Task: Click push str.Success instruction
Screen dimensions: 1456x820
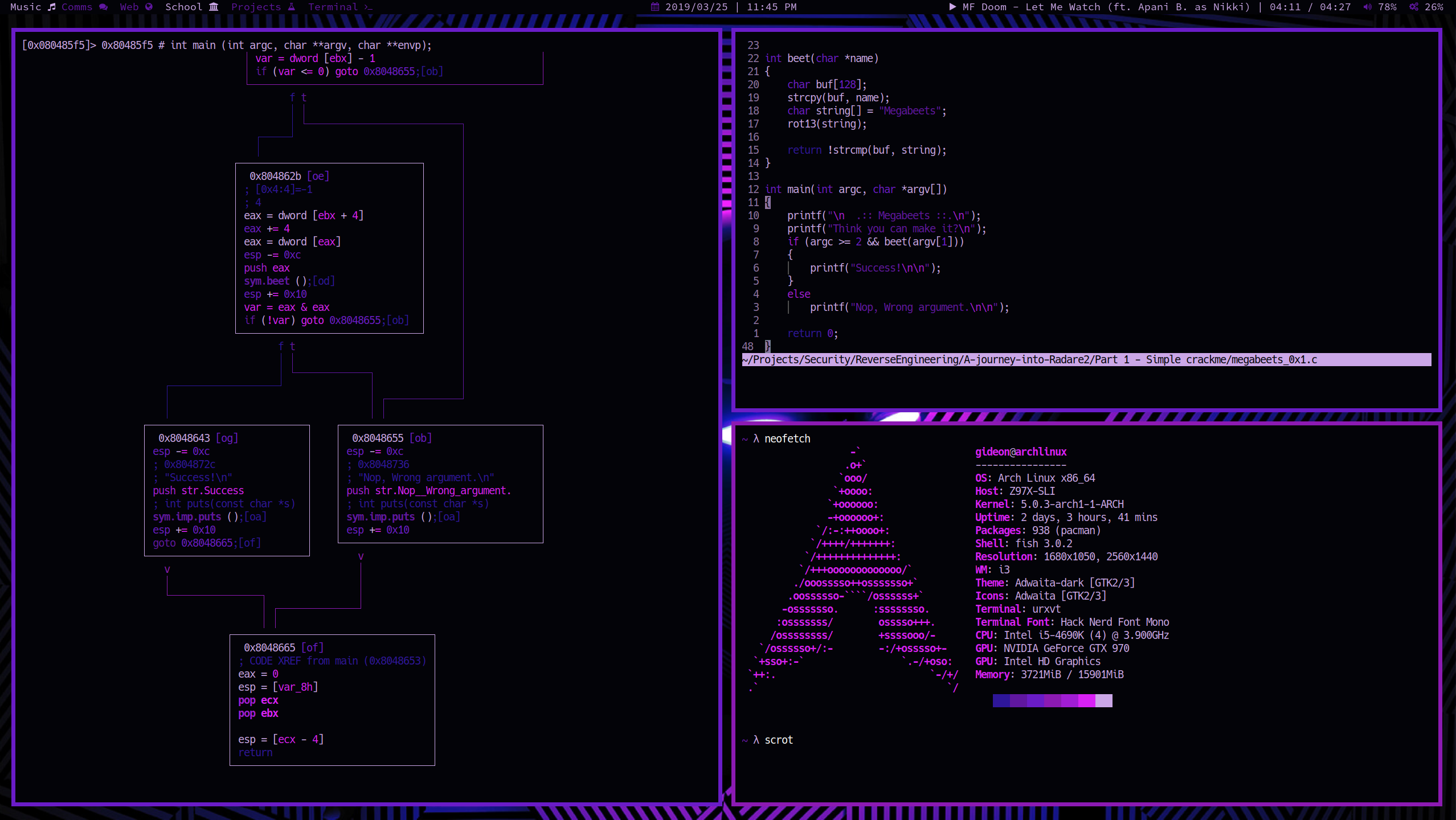Action: coord(198,490)
